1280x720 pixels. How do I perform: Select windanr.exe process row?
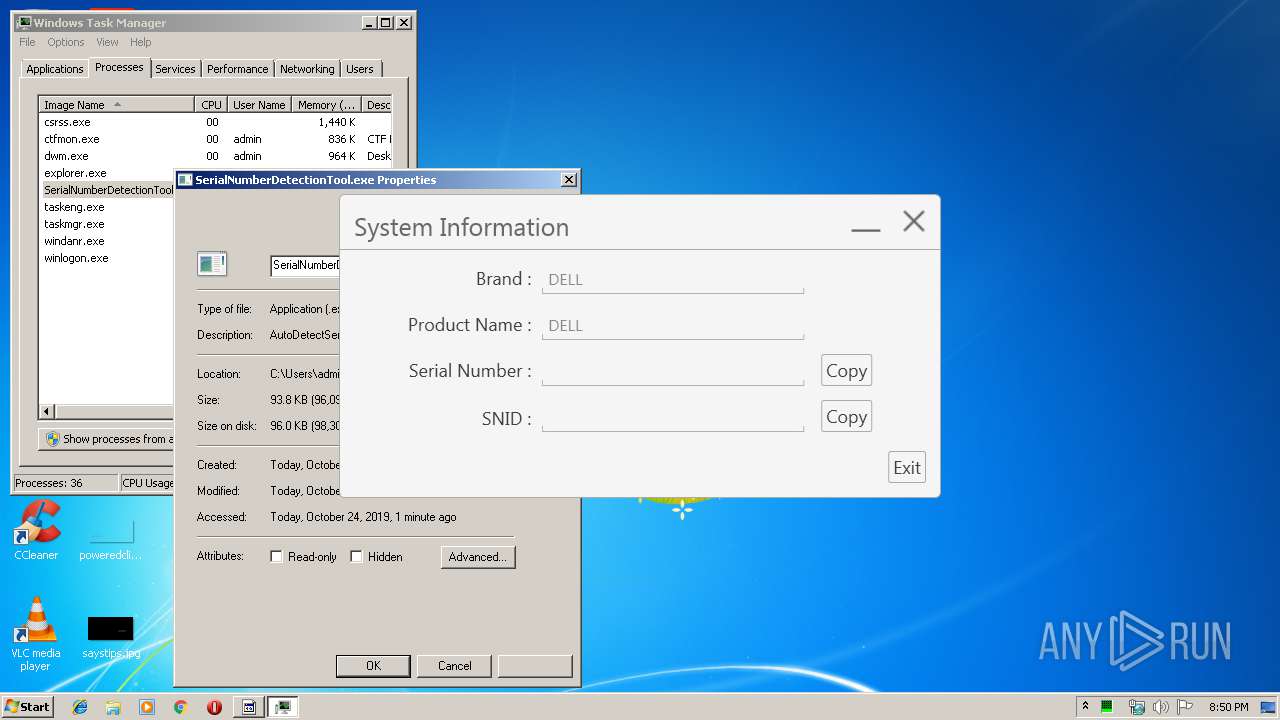107,241
